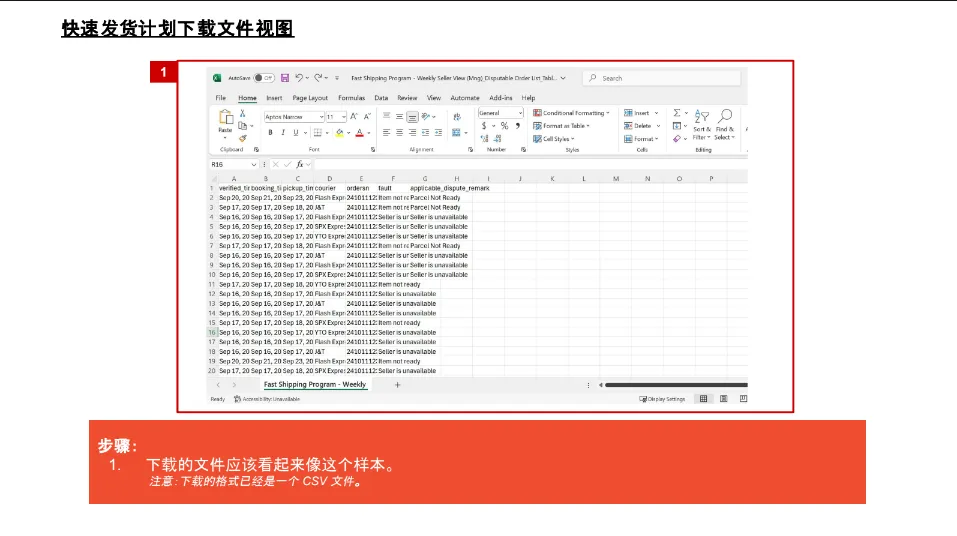957x536 pixels.
Task: Toggle Underline formatting
Action: [x=296, y=132]
